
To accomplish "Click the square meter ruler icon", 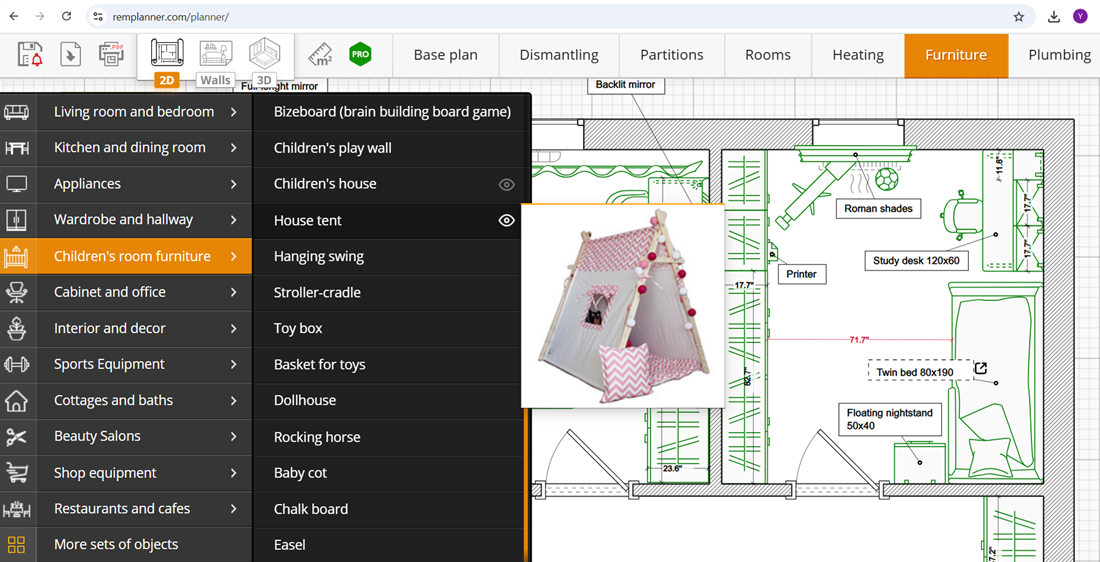I will click(x=320, y=55).
